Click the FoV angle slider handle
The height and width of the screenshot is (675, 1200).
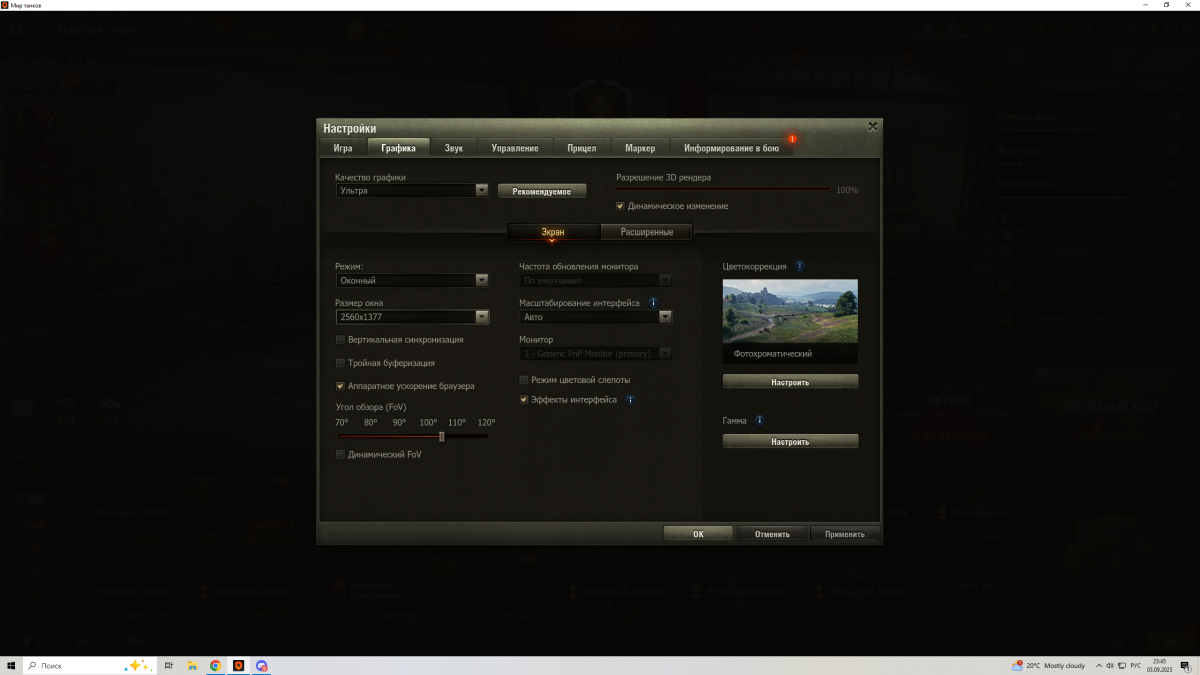tap(441, 436)
